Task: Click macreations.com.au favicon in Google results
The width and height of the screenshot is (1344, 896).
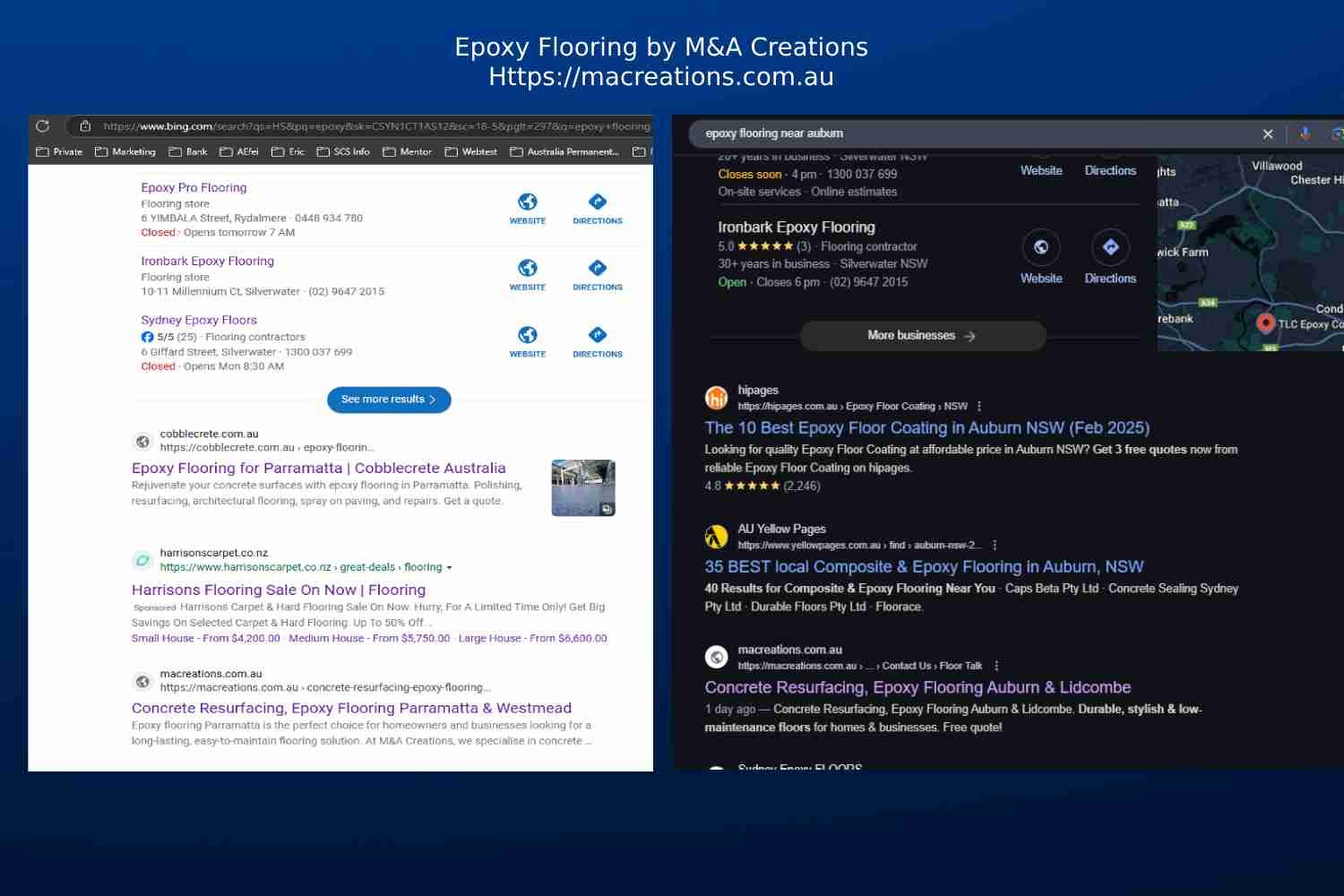Action: (x=717, y=658)
